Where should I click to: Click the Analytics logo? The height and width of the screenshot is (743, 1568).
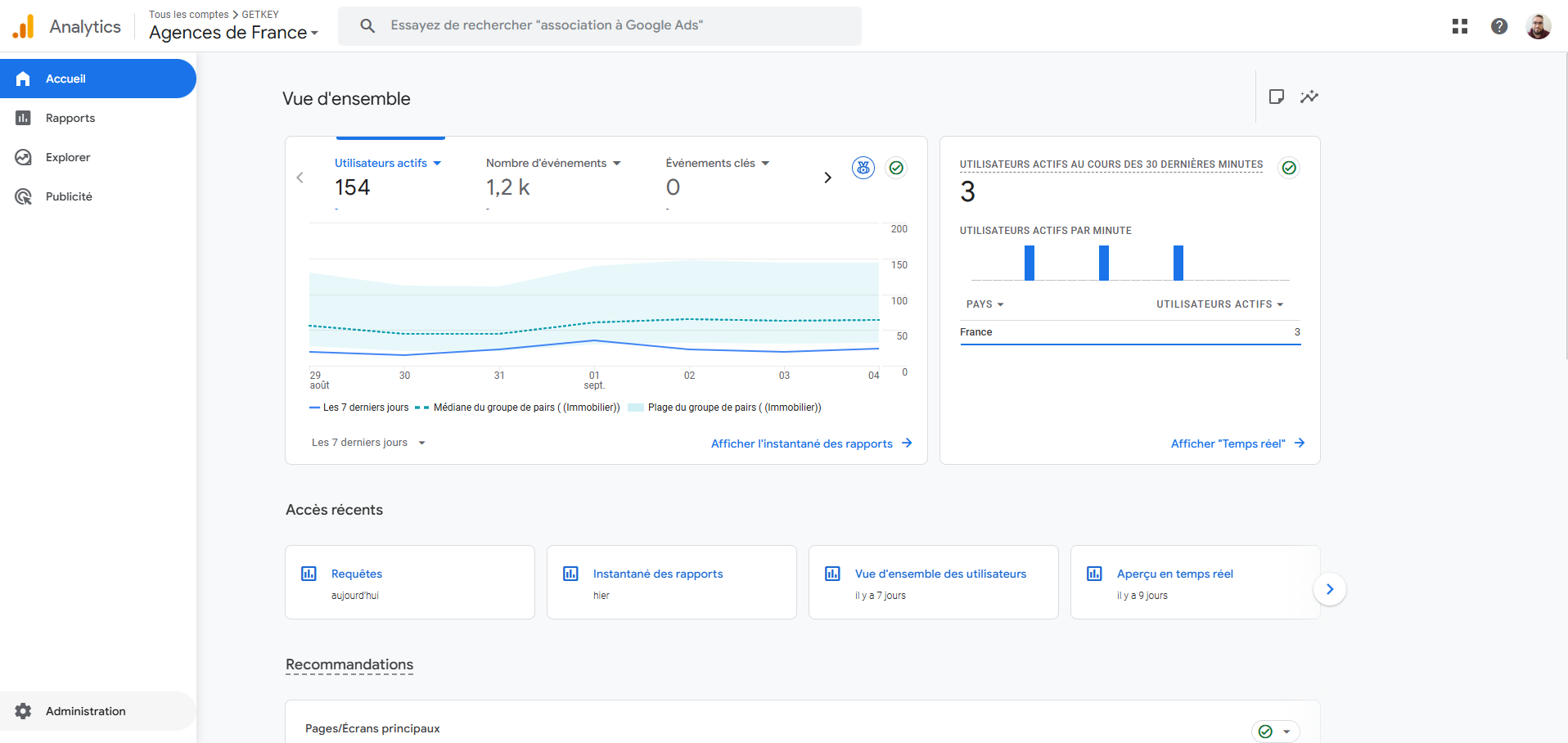[x=24, y=27]
